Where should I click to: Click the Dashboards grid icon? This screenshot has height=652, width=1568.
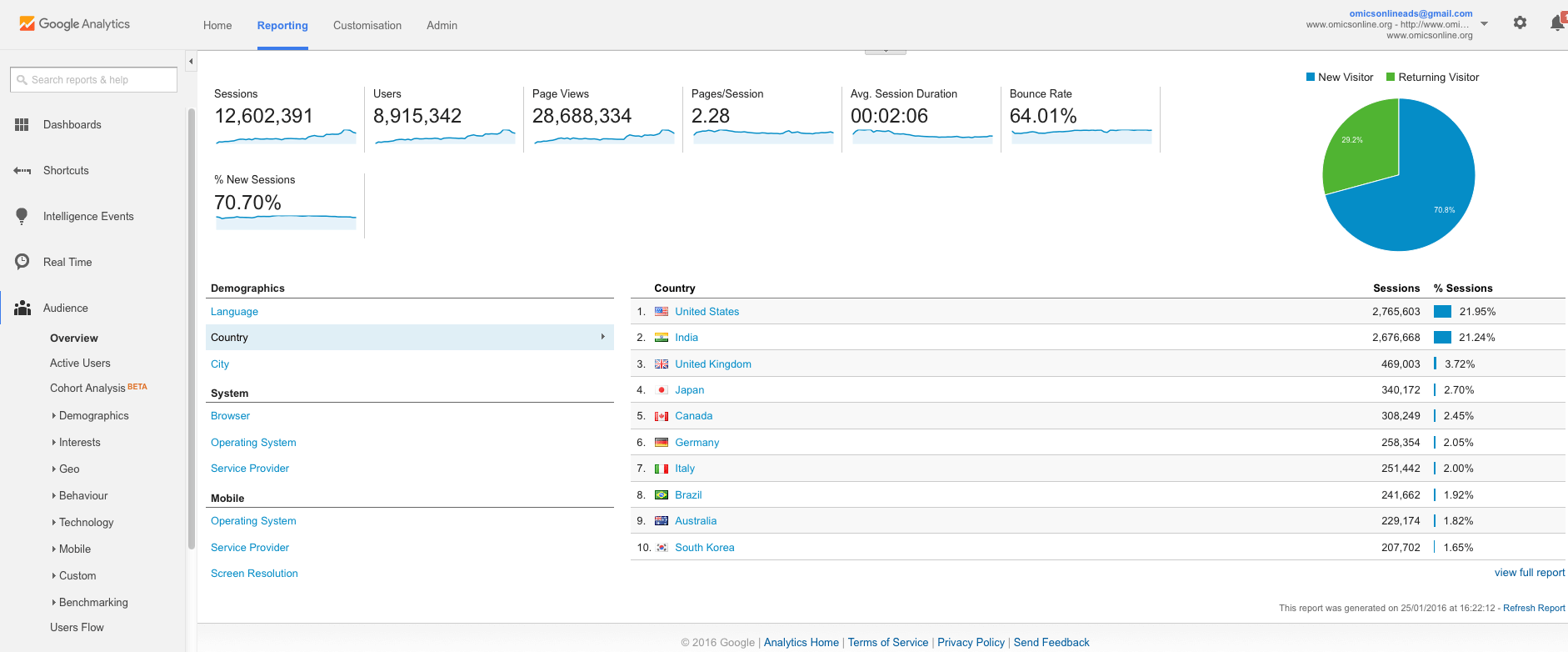(22, 125)
